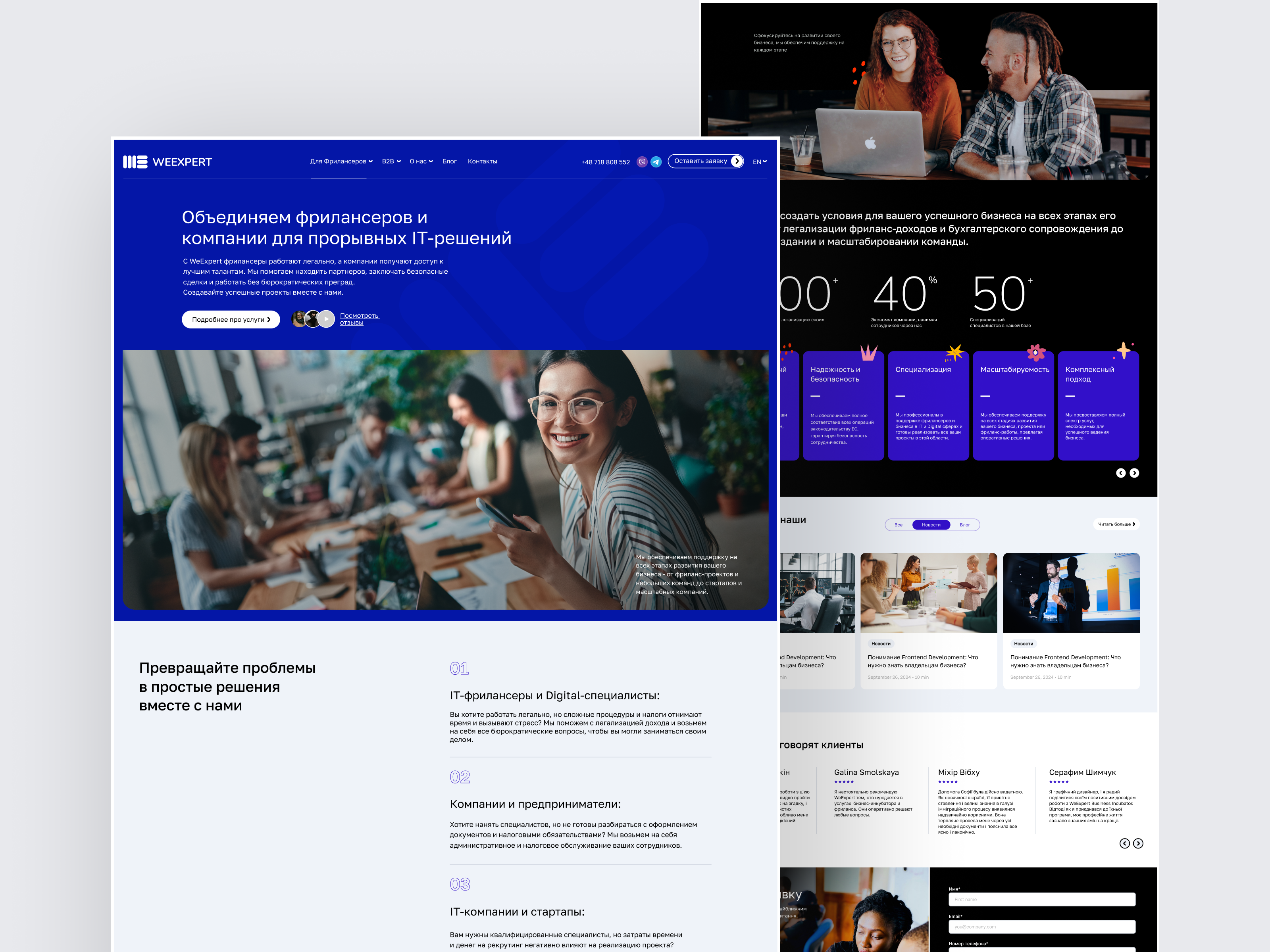Click the Міхір Вібху review name
The height and width of the screenshot is (952, 1270).
[x=959, y=772]
